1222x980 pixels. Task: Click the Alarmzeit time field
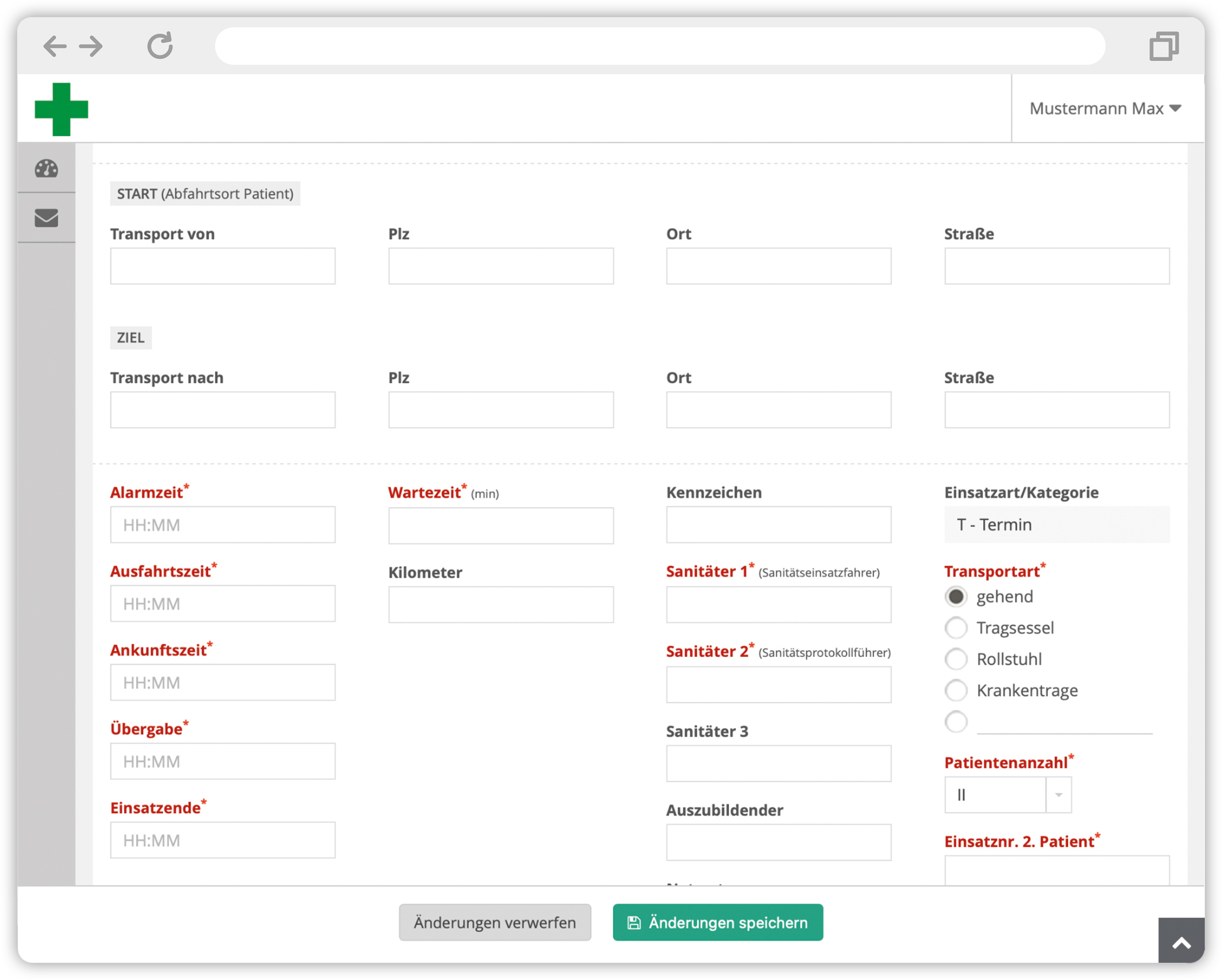(223, 525)
